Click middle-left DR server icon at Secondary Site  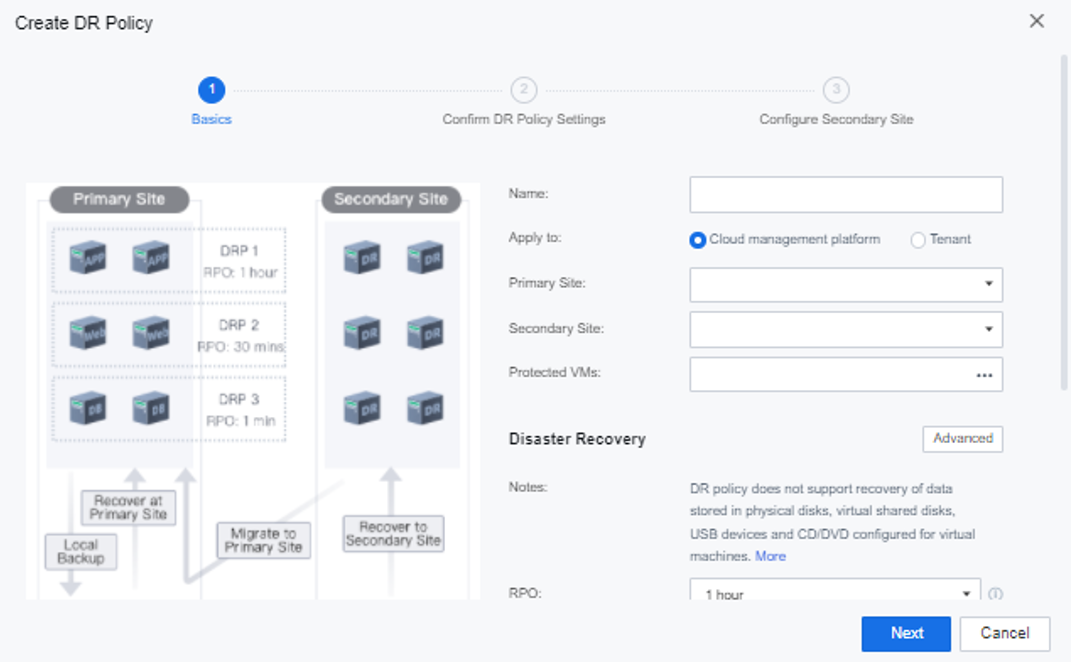pyautogui.click(x=362, y=333)
